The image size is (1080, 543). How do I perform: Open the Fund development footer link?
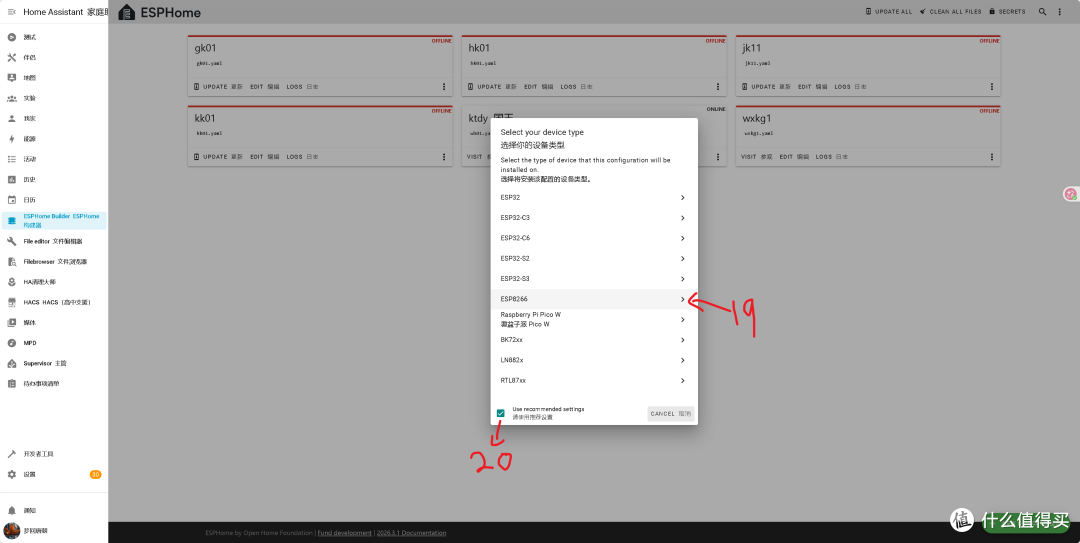point(344,533)
